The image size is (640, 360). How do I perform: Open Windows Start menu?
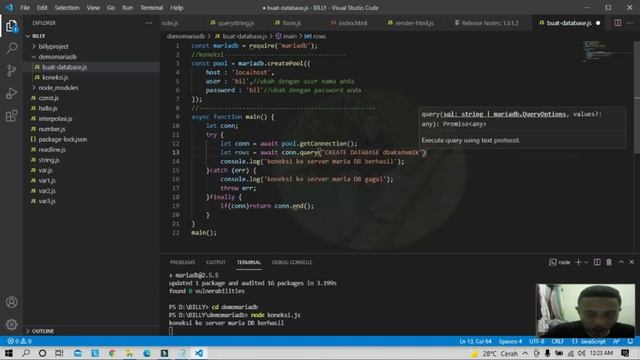(9, 353)
